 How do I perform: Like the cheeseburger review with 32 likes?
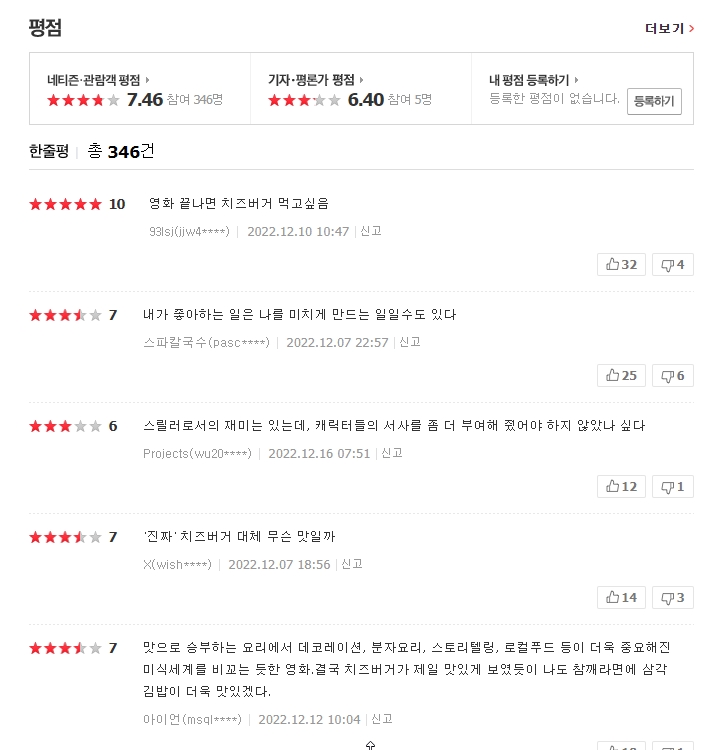(621, 265)
